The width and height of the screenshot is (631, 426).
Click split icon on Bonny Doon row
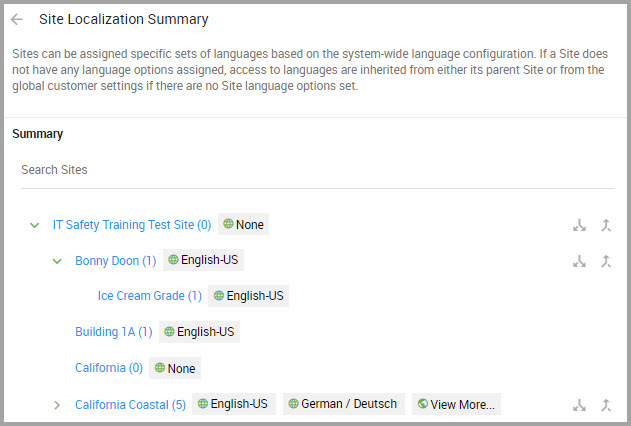point(579,261)
